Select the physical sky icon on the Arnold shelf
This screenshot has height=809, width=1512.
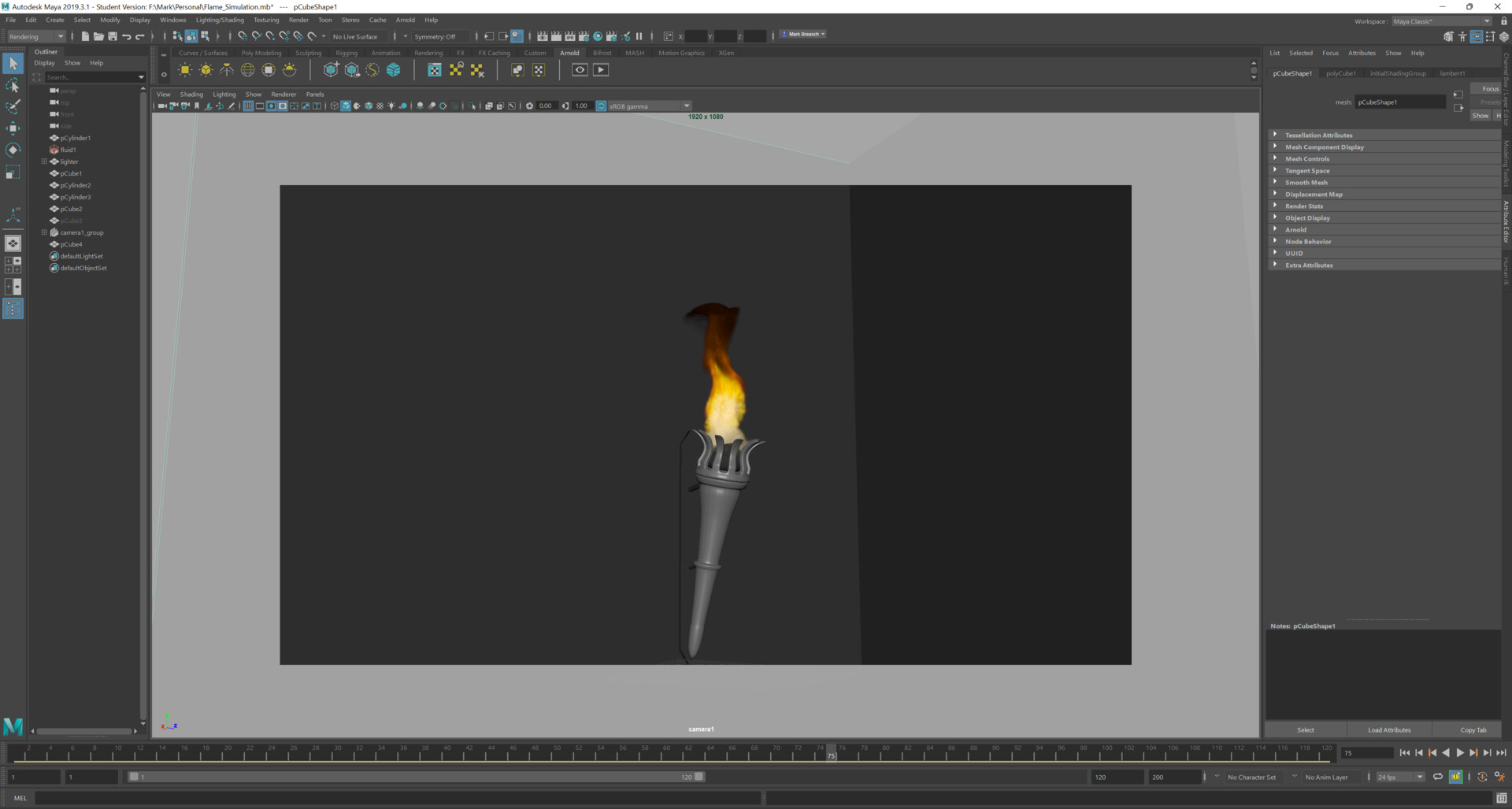click(289, 70)
